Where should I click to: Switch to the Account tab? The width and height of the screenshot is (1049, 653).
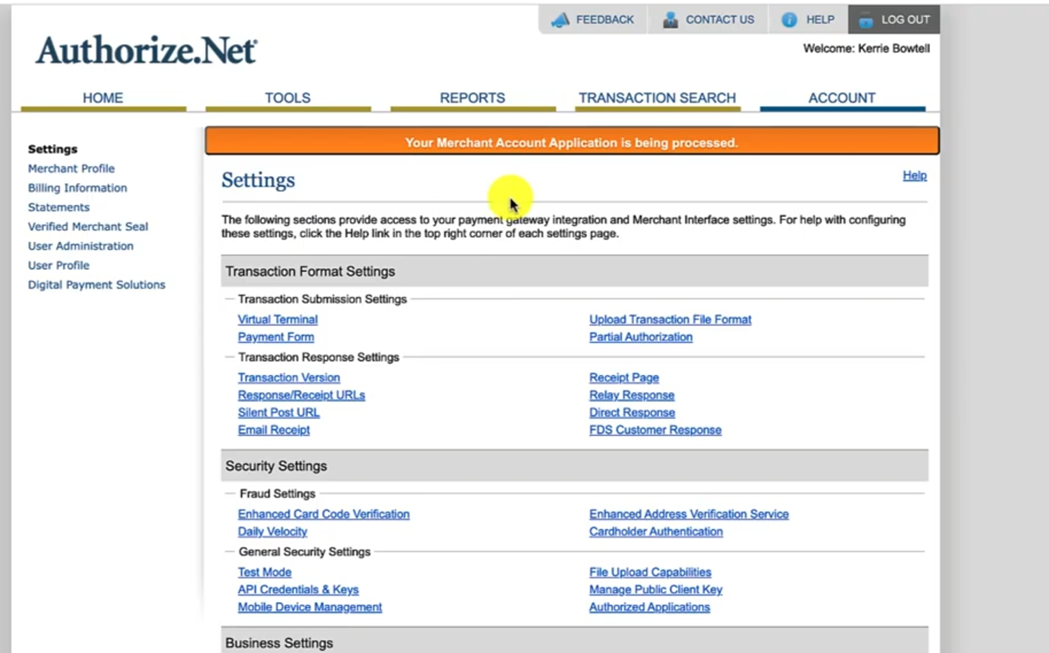pyautogui.click(x=842, y=97)
